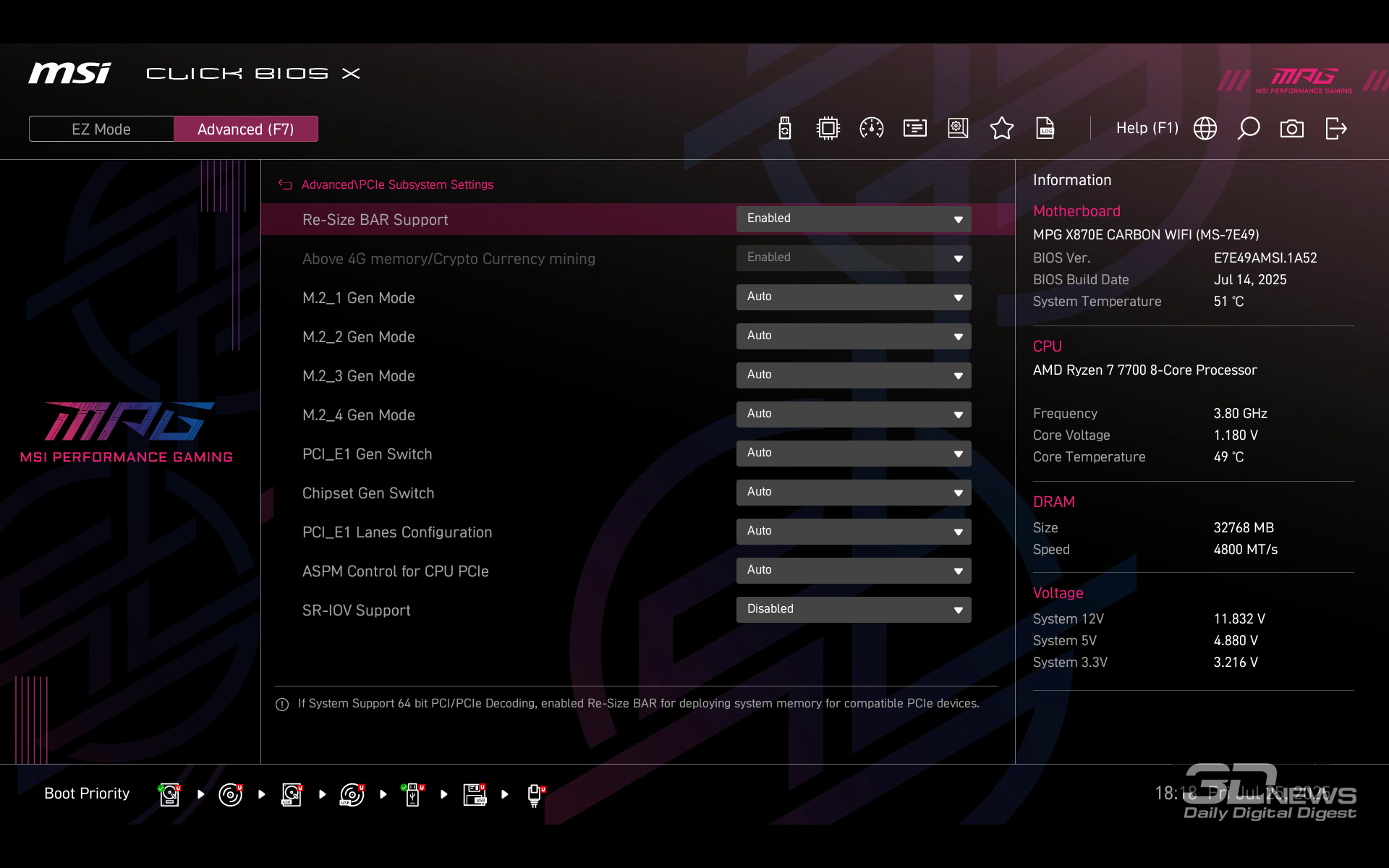Open Help (F1)
1389x868 pixels.
click(x=1147, y=128)
